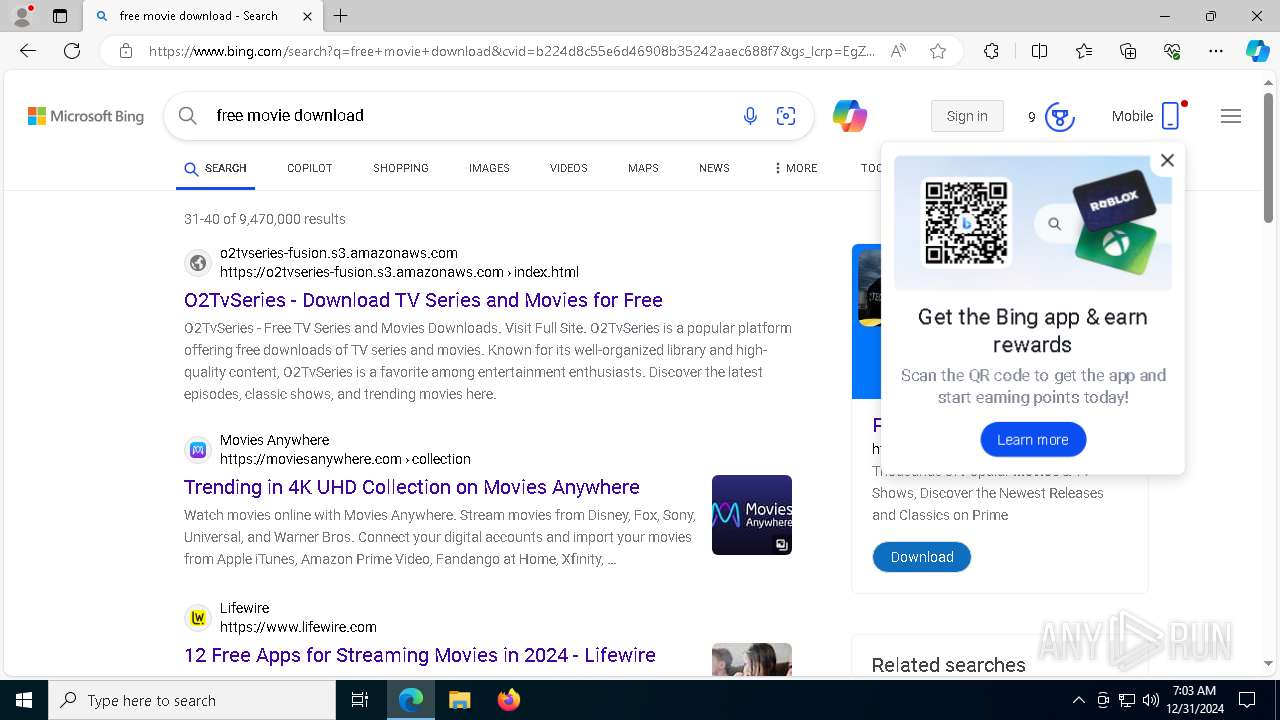Click the Lifewire site favicon
Screen dimensions: 1280x720
[198, 618]
